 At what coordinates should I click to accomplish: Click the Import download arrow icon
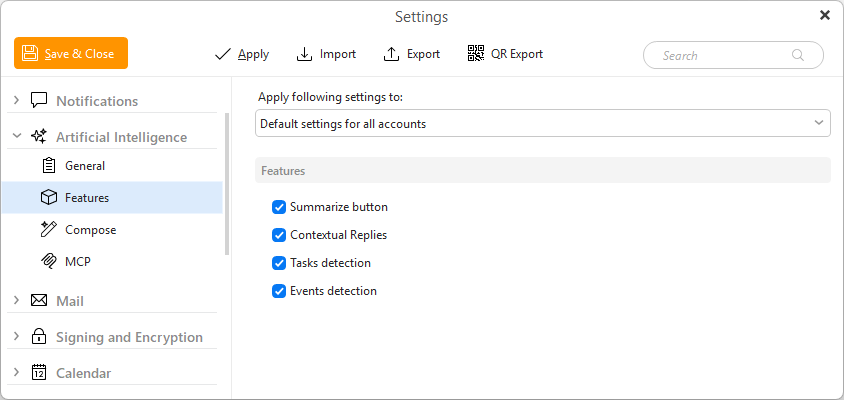click(305, 54)
